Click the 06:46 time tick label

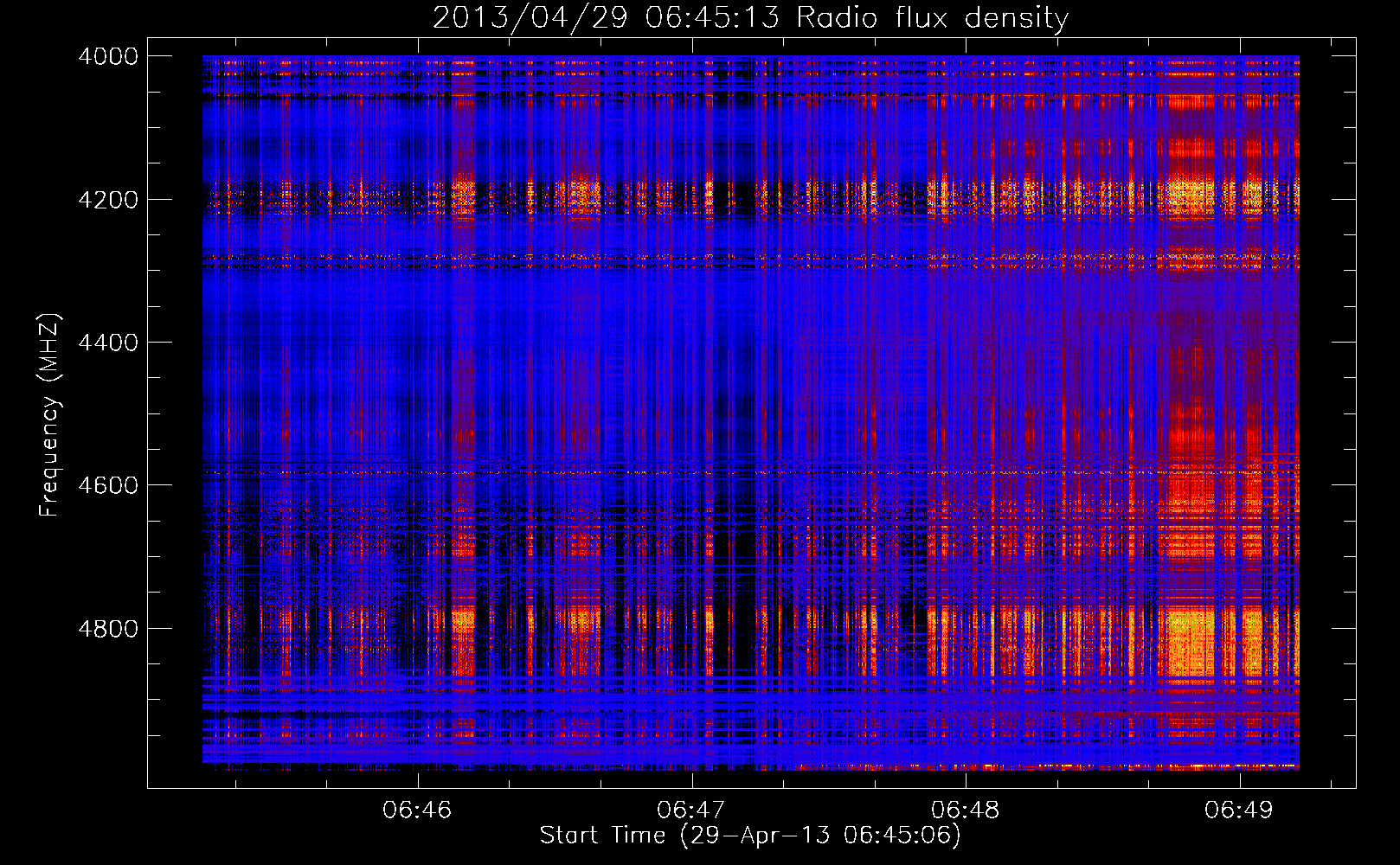417,810
